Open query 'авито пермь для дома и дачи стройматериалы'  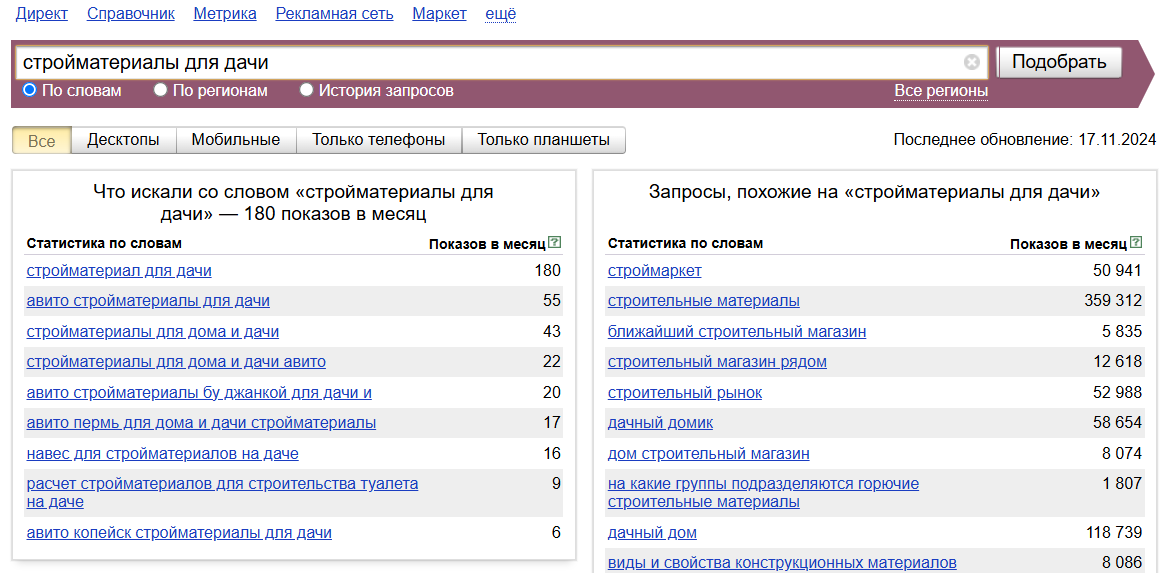click(x=201, y=423)
